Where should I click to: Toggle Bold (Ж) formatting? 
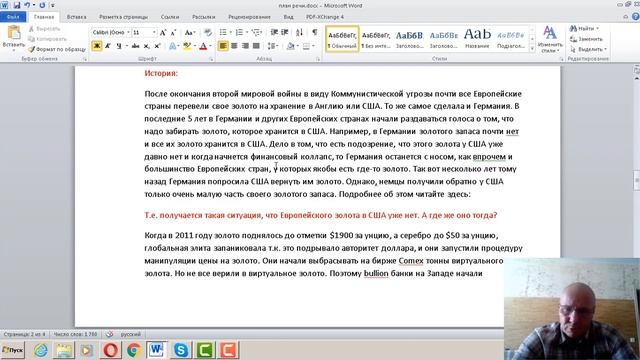click(x=97, y=46)
